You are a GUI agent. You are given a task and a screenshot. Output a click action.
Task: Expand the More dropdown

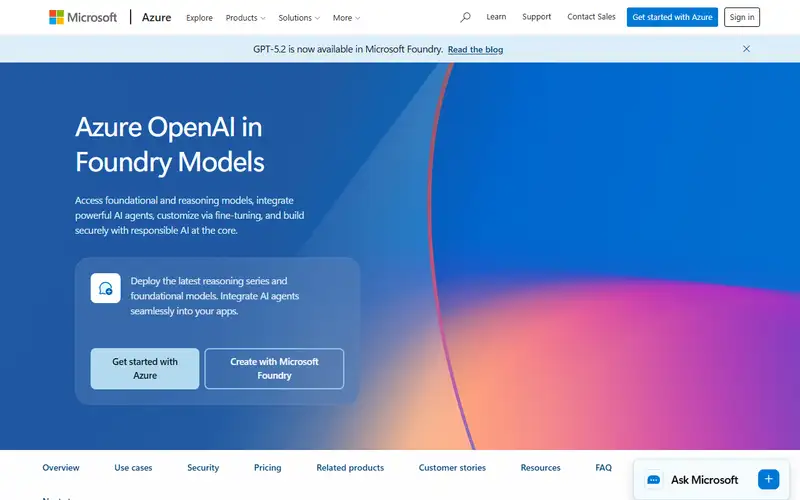346,18
